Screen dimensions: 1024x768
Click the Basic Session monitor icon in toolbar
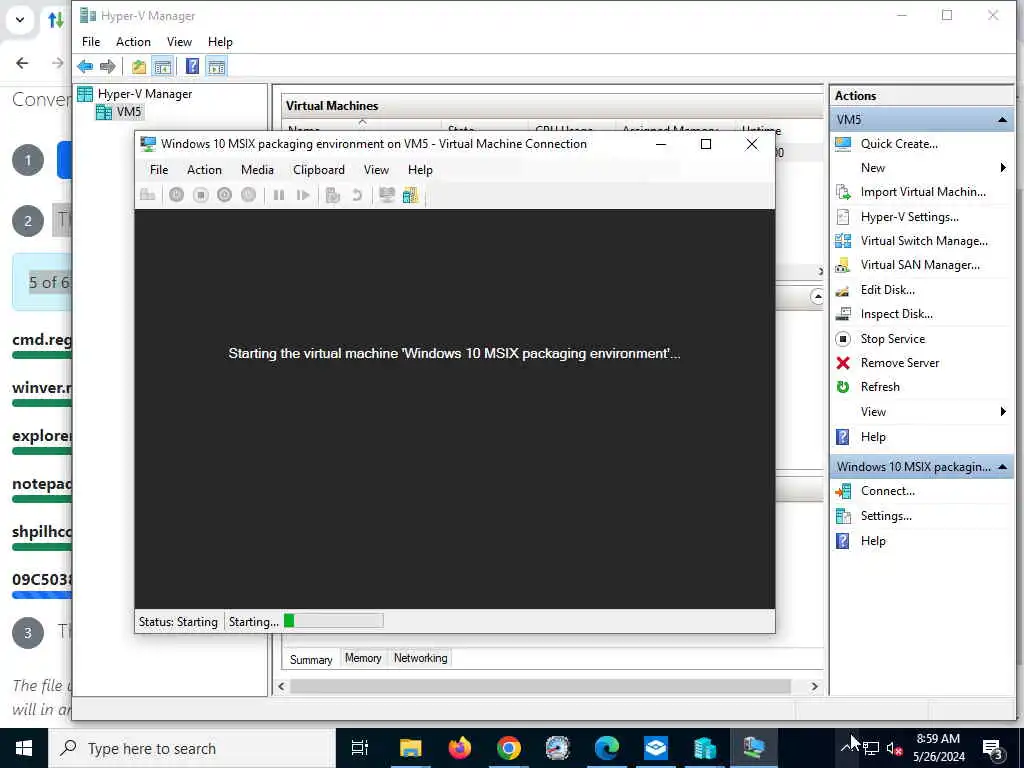(387, 195)
